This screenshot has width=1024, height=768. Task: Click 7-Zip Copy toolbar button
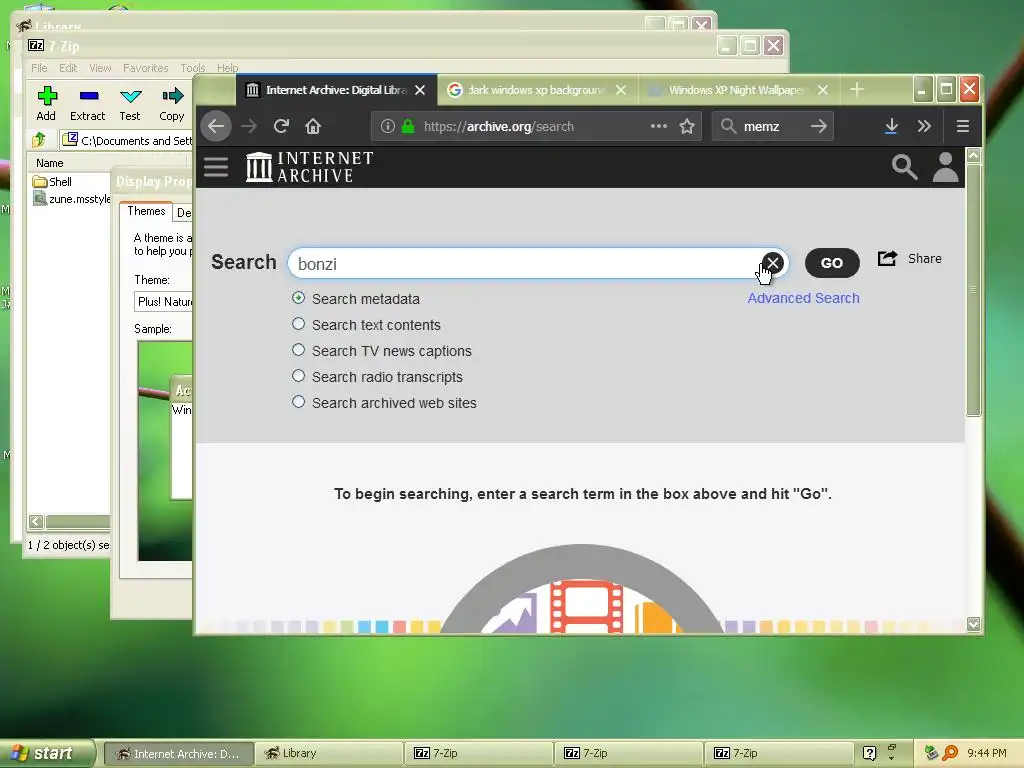click(x=172, y=104)
